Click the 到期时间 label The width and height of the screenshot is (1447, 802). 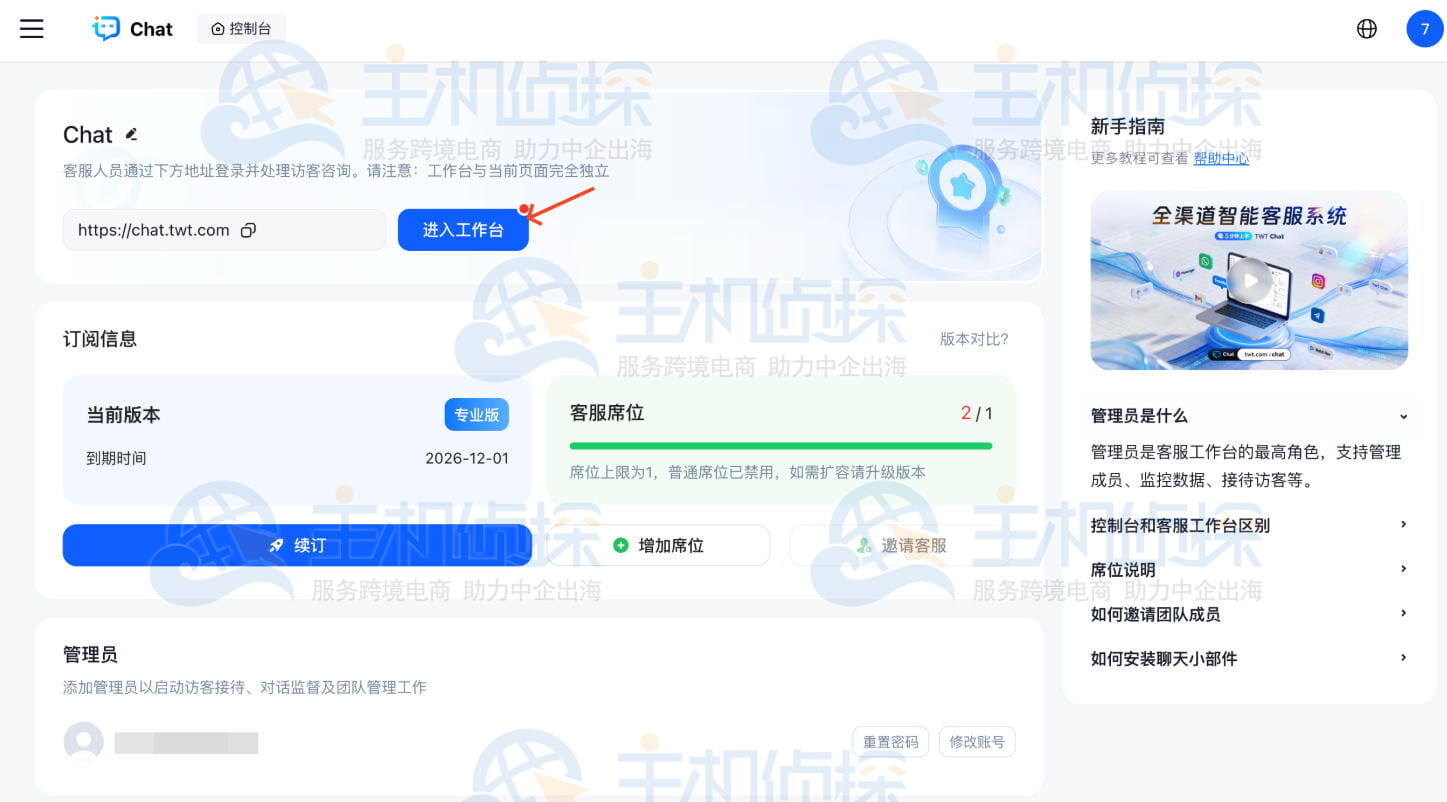[x=116, y=459]
